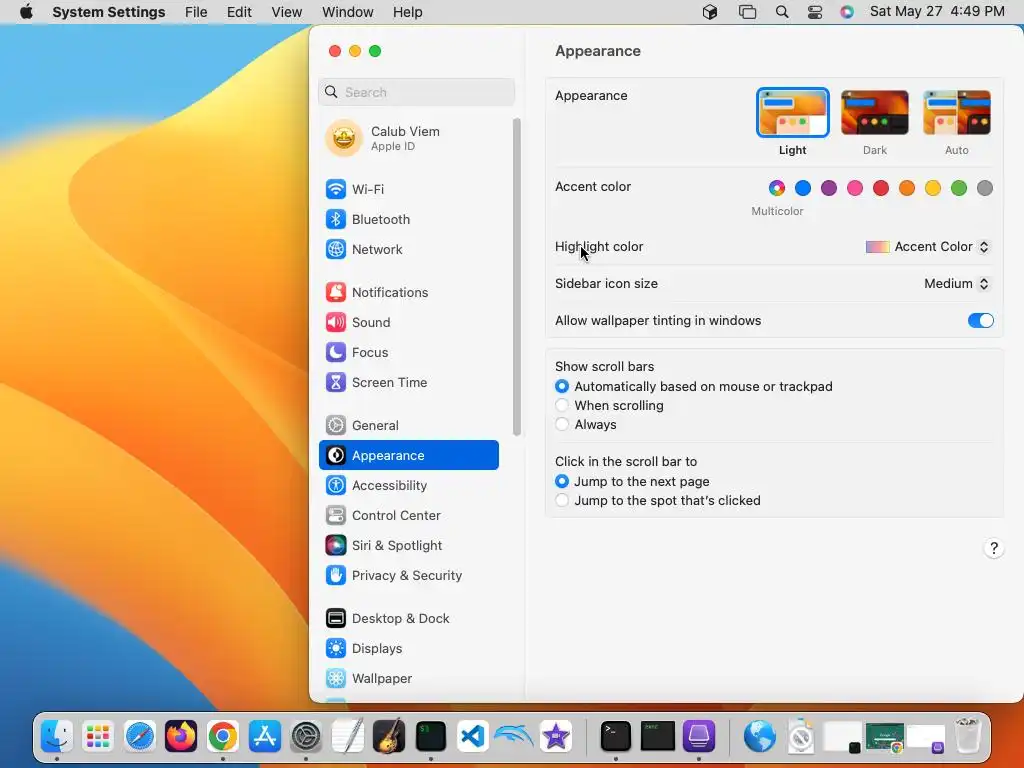Screen dimensions: 1024x768
Task: Open Bluetooth settings pane
Action: click(409, 219)
